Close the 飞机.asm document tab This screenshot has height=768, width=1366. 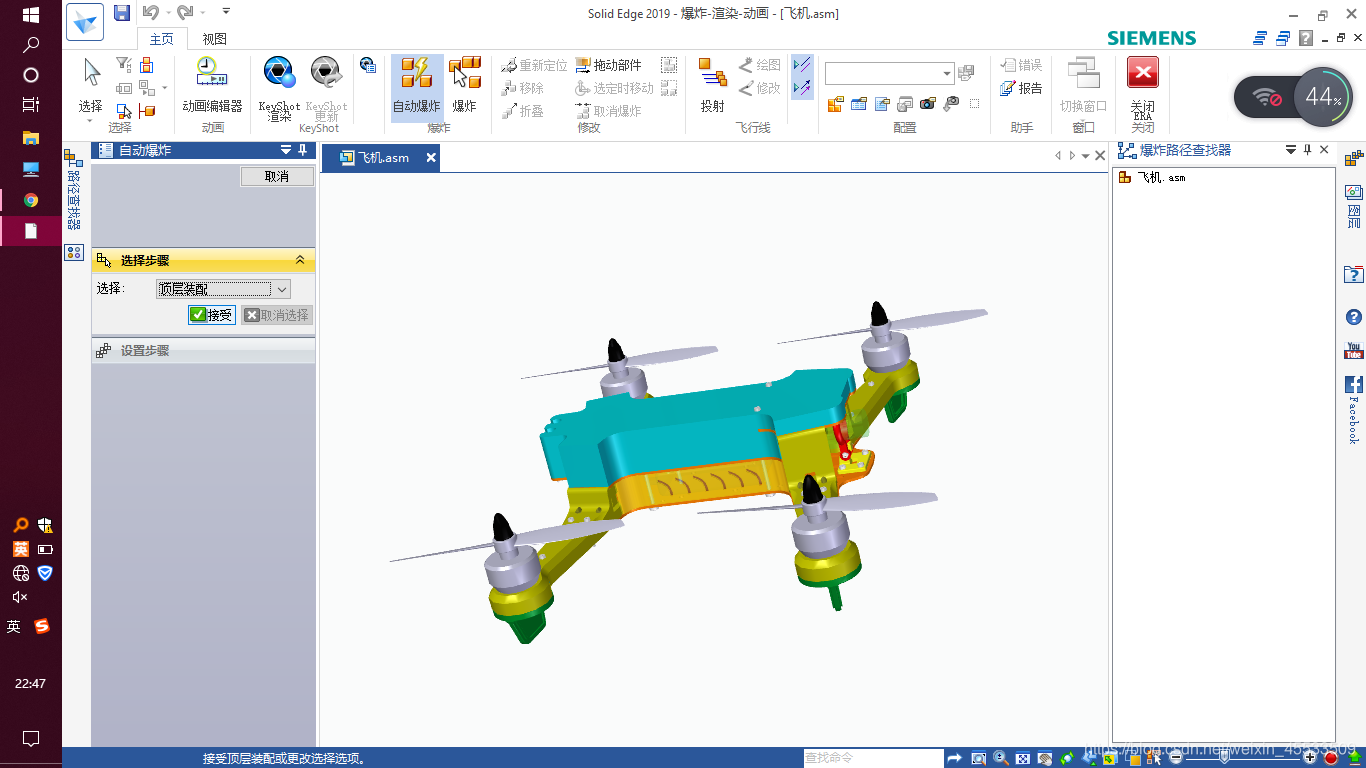(431, 158)
